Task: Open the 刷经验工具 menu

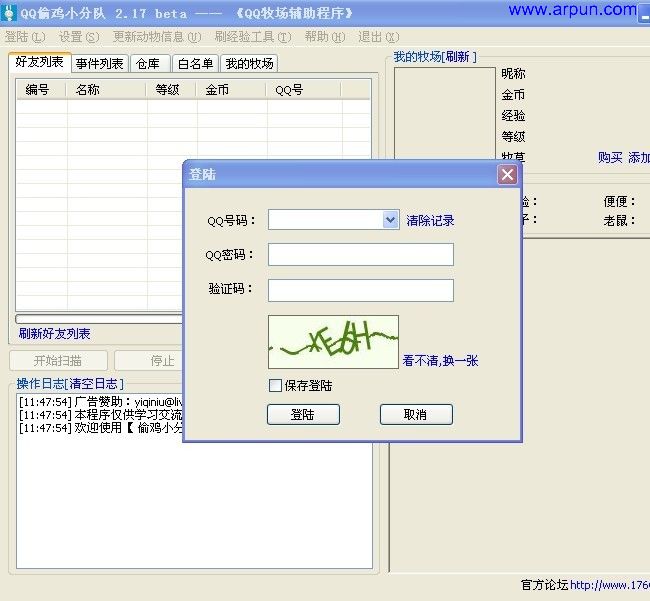Action: (x=252, y=37)
